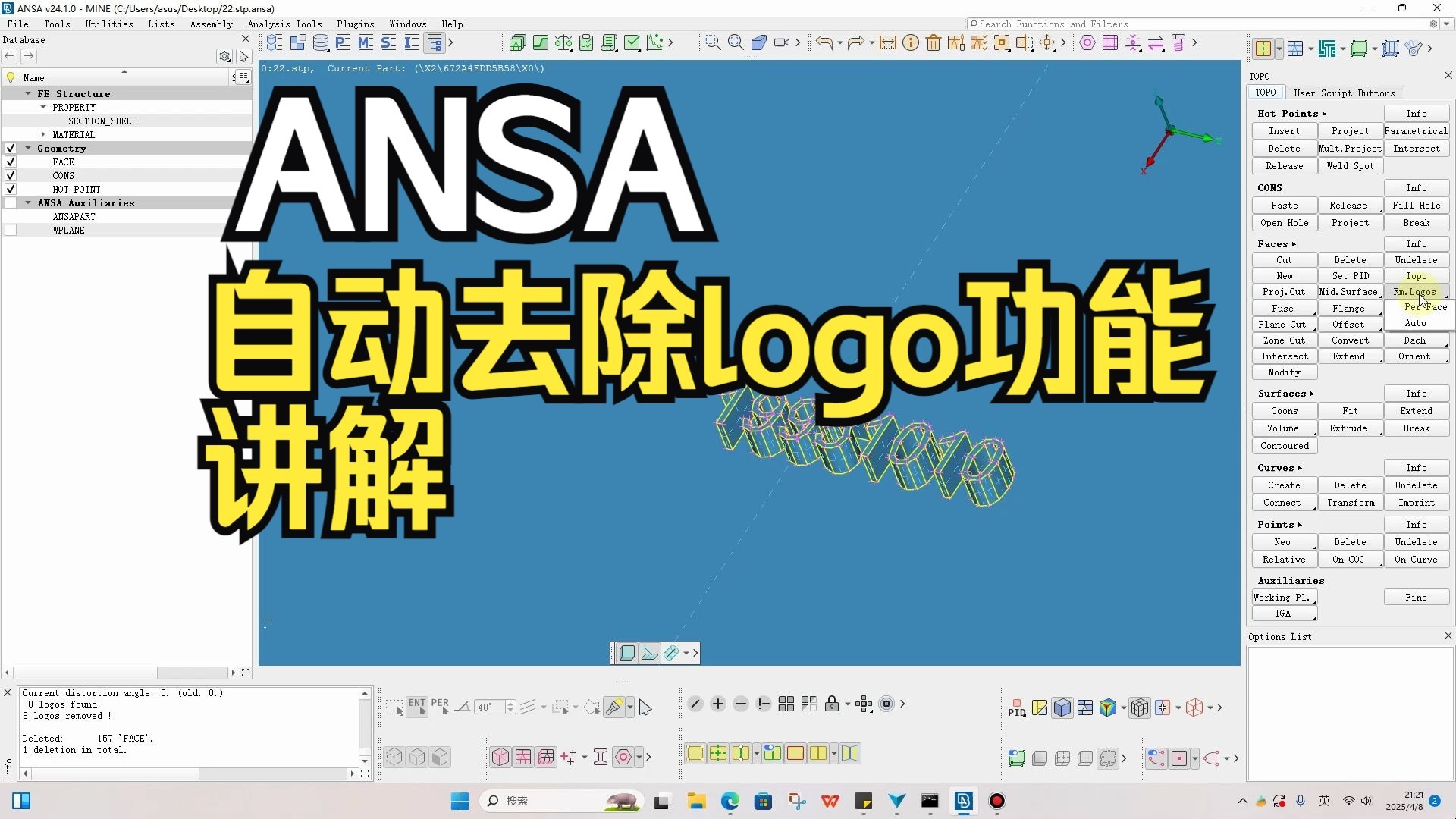This screenshot has height=819, width=1456.
Task: Click the lock icon in bottom toolbar
Action: pyautogui.click(x=832, y=704)
